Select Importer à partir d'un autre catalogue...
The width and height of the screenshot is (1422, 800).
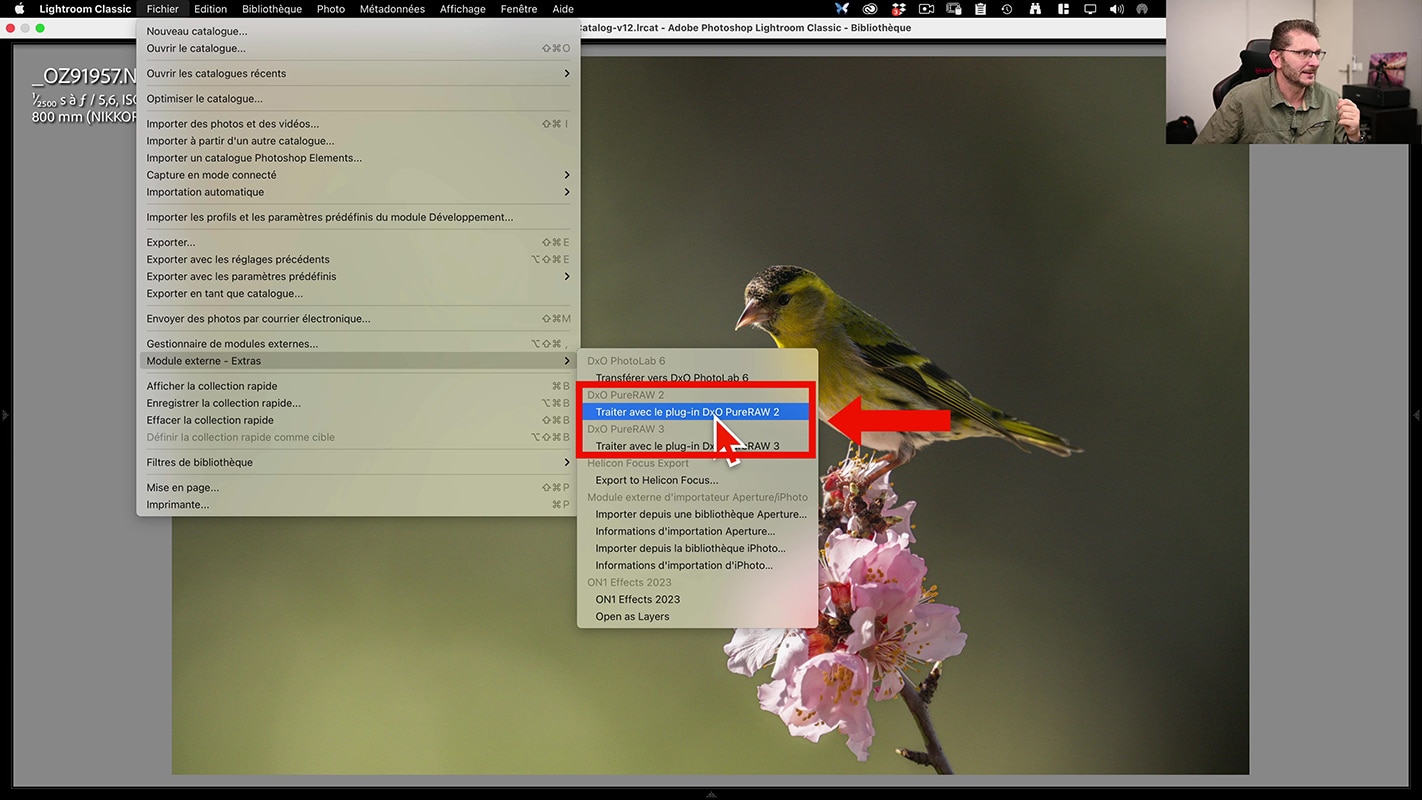(x=358, y=141)
